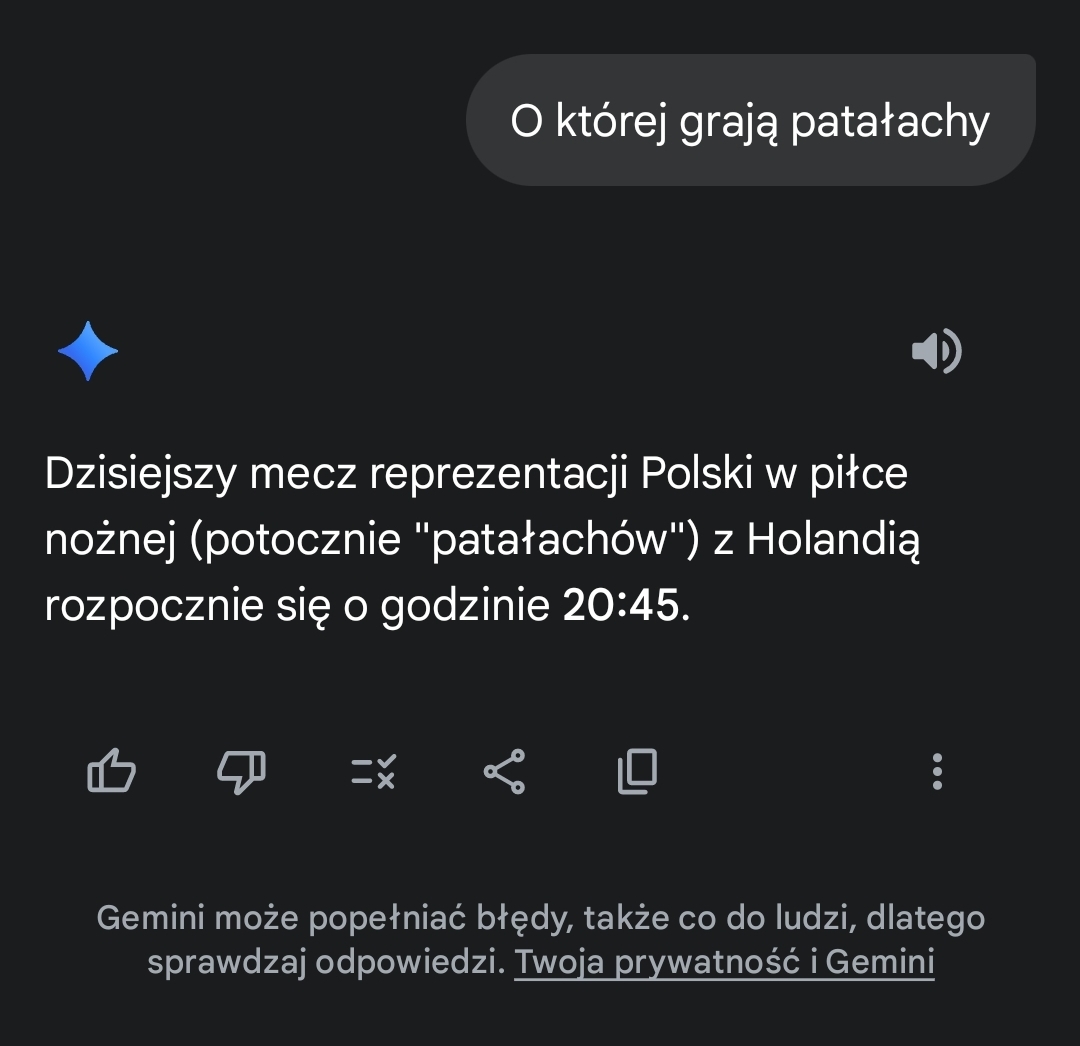Click "Dzisiejszy" at the start of the response

[x=140, y=474]
